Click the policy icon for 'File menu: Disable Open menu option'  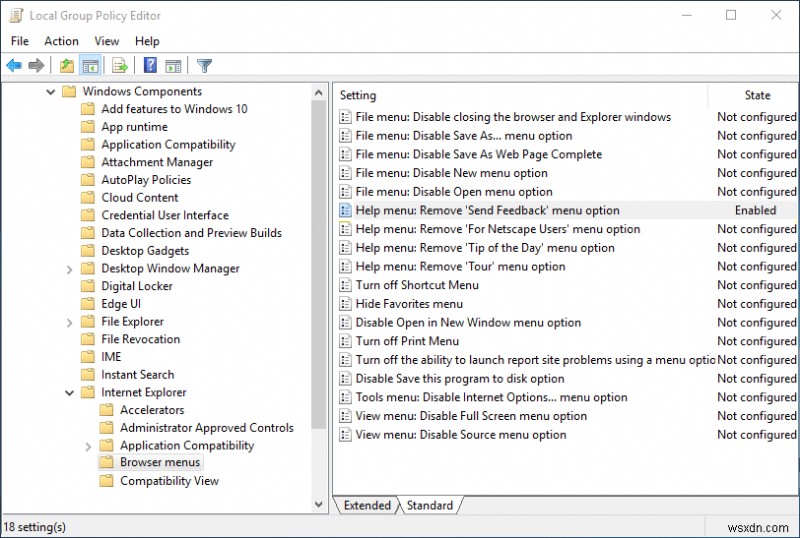coord(345,191)
